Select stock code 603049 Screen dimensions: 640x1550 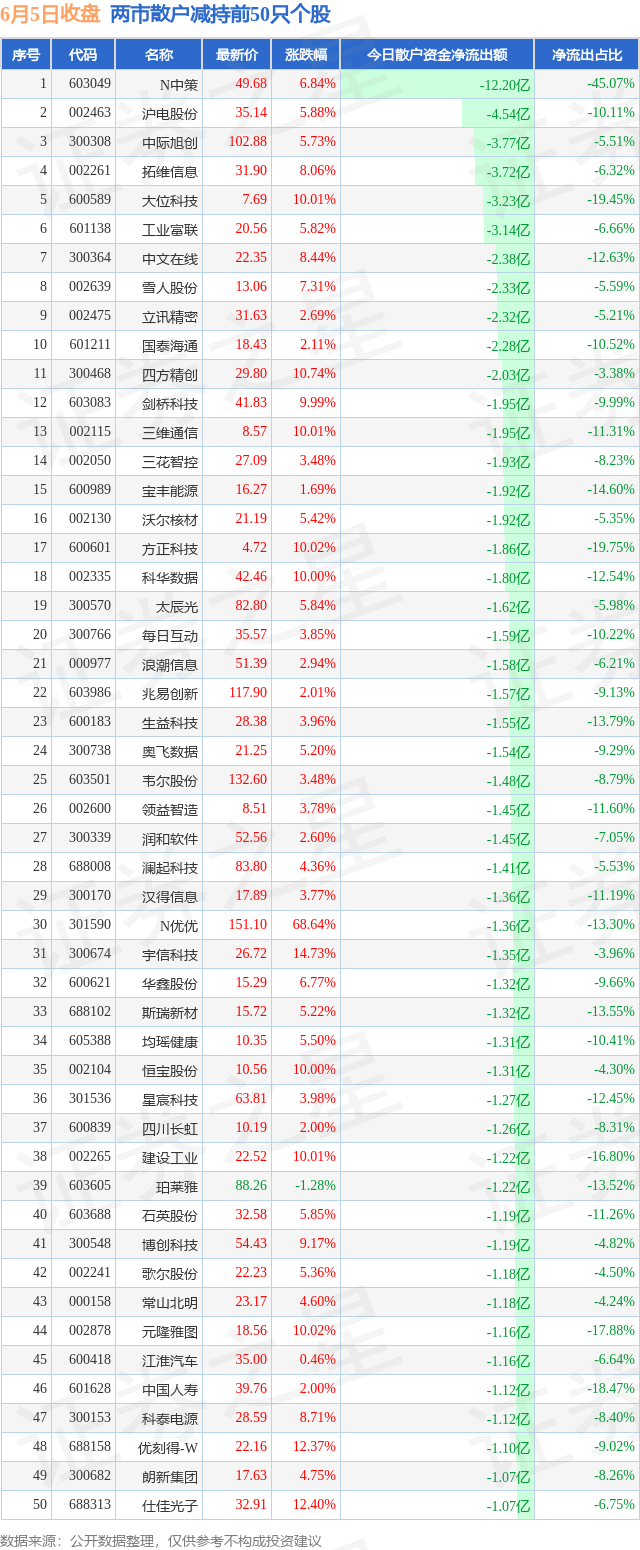(x=89, y=84)
